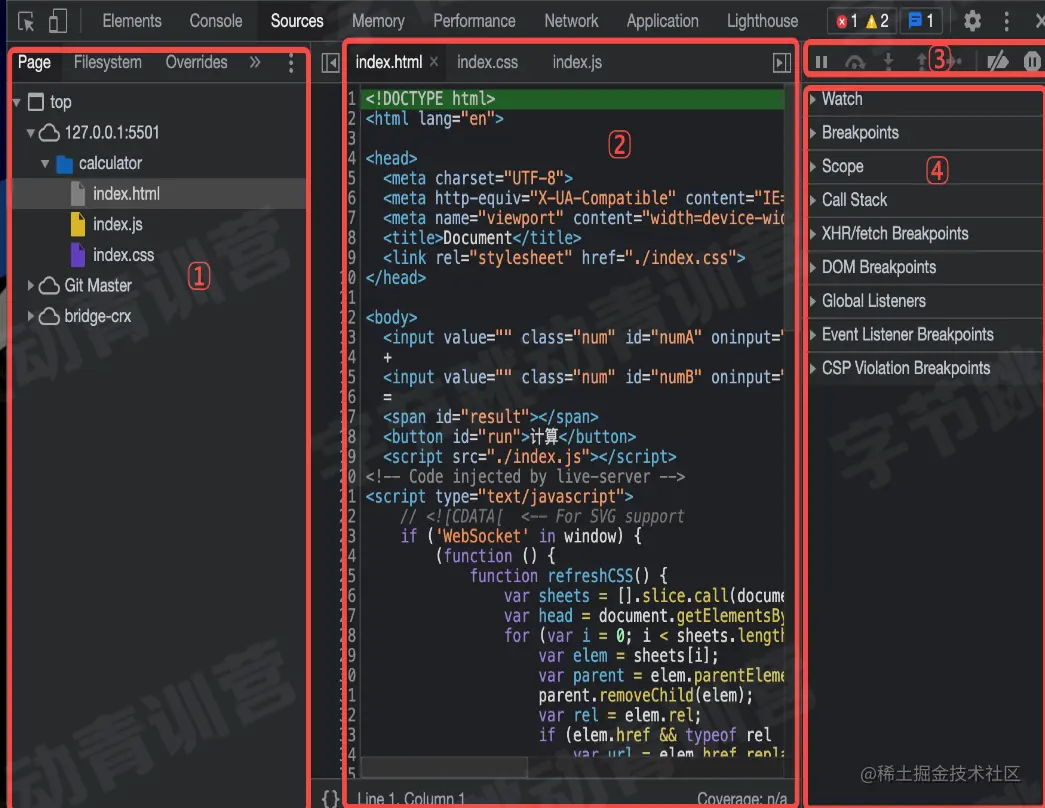Image resolution: width=1045 pixels, height=808 pixels.
Task: Open index.js from the file tree
Action: [x=117, y=225]
